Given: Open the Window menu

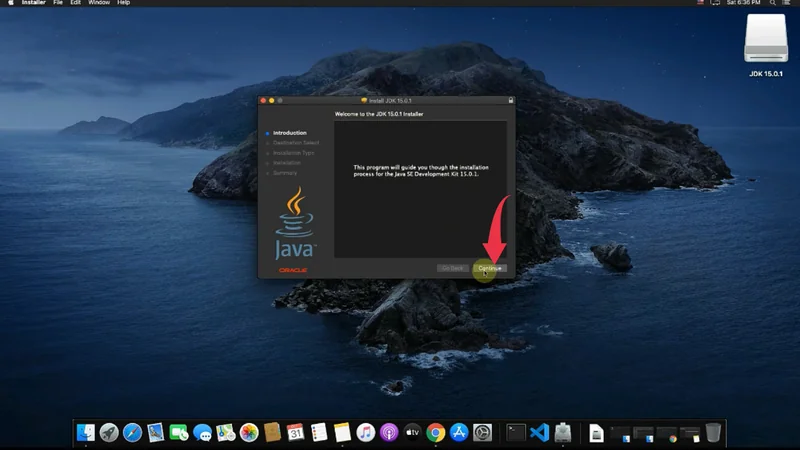Looking at the screenshot, I should coord(99,3).
